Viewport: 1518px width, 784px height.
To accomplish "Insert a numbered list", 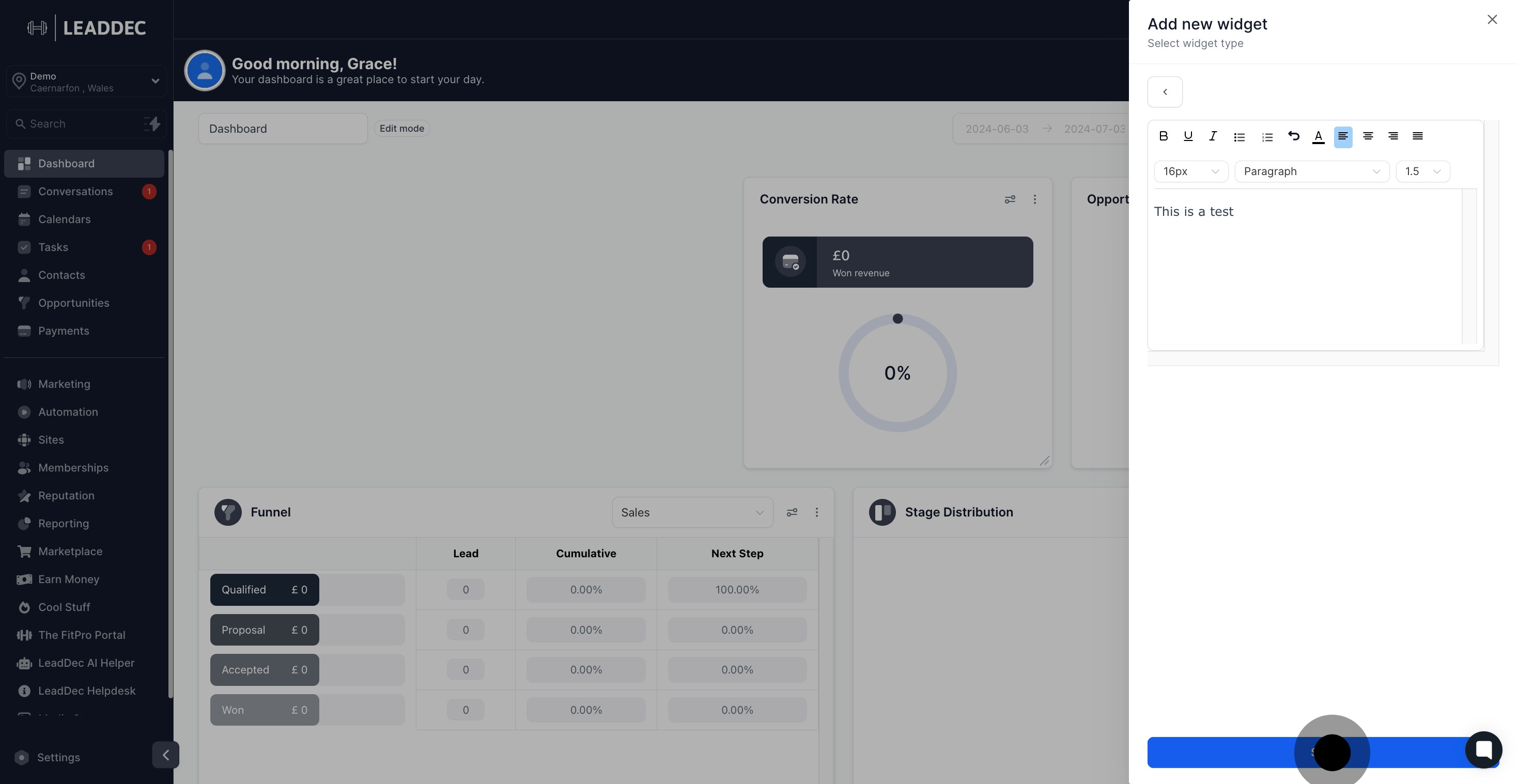I will coord(1267,137).
